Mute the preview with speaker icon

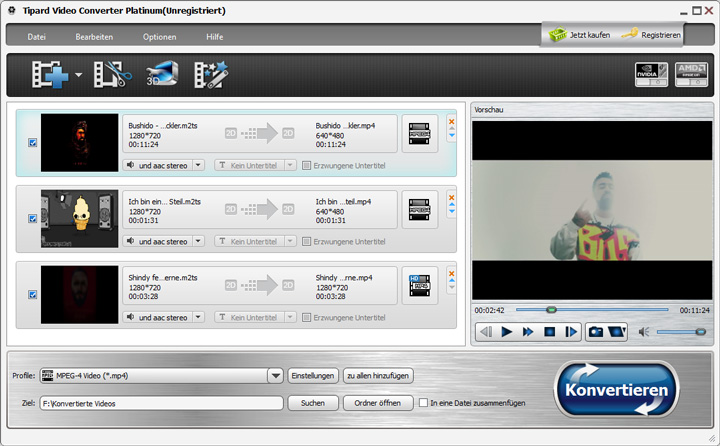(644, 332)
